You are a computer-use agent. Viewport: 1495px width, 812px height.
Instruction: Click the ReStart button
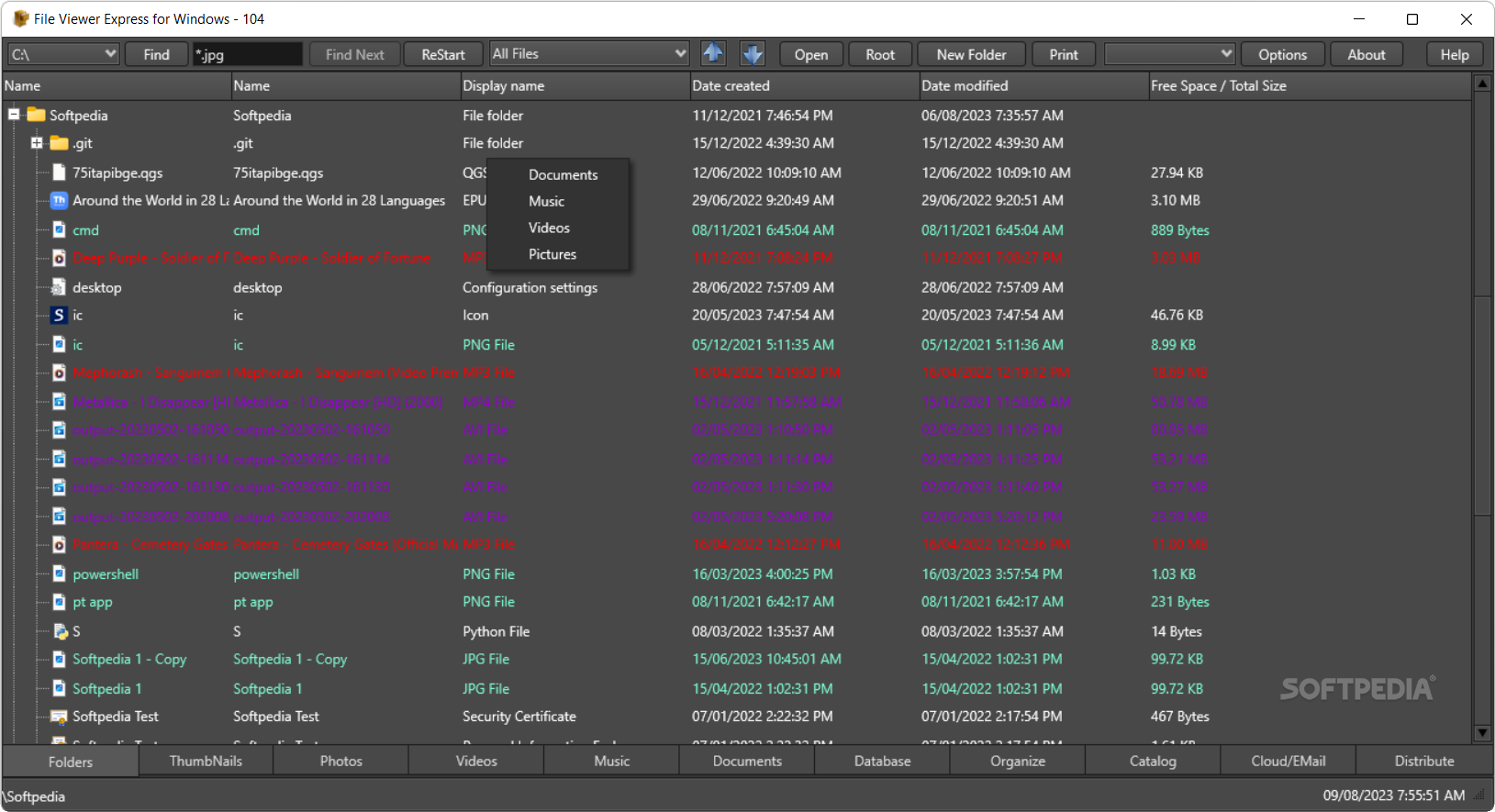pyautogui.click(x=443, y=54)
